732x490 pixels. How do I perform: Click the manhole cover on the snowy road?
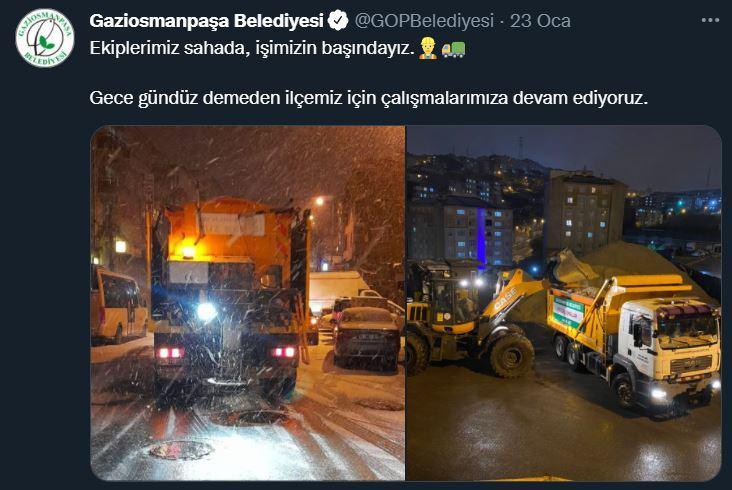181,450
